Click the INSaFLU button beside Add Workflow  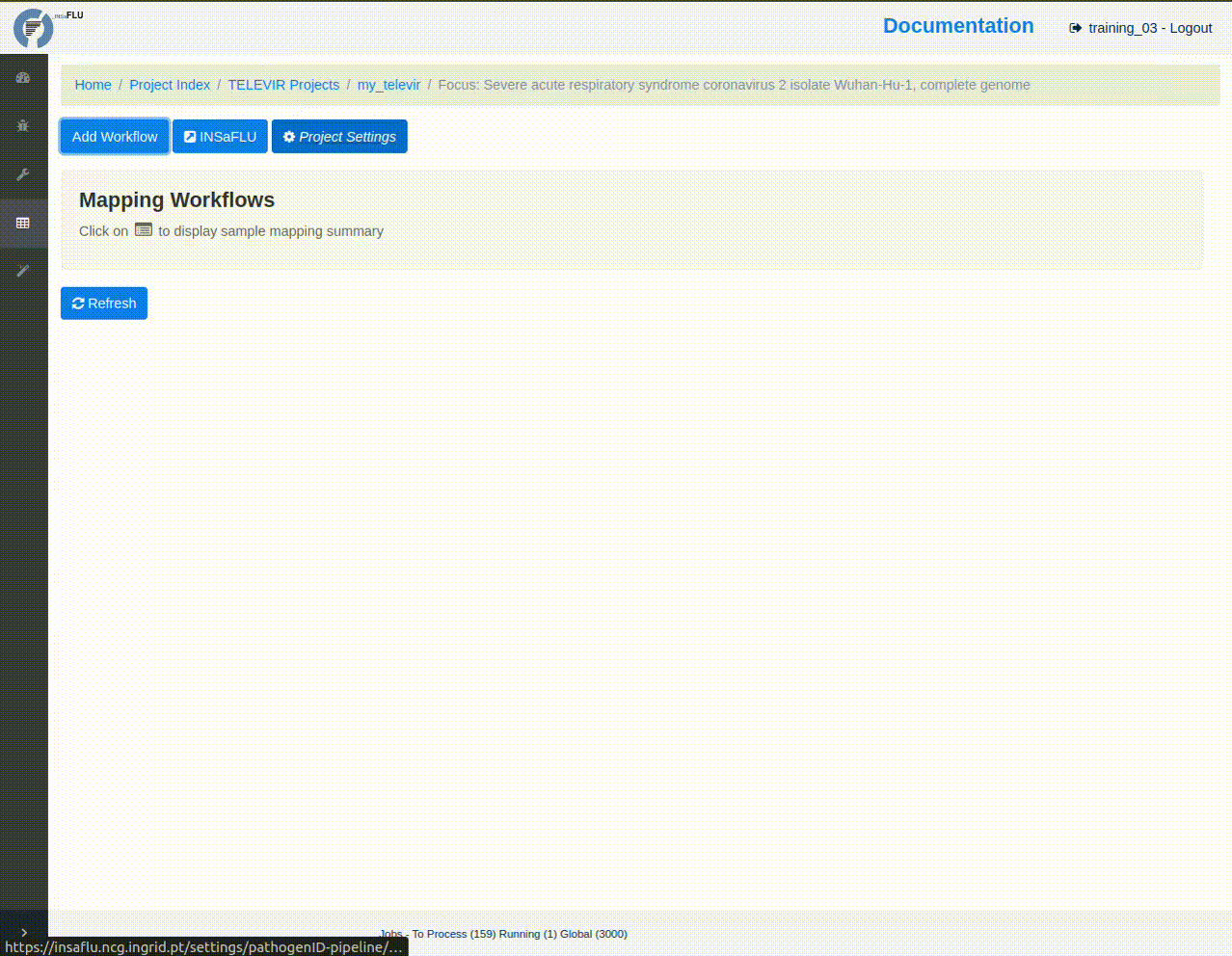click(220, 137)
